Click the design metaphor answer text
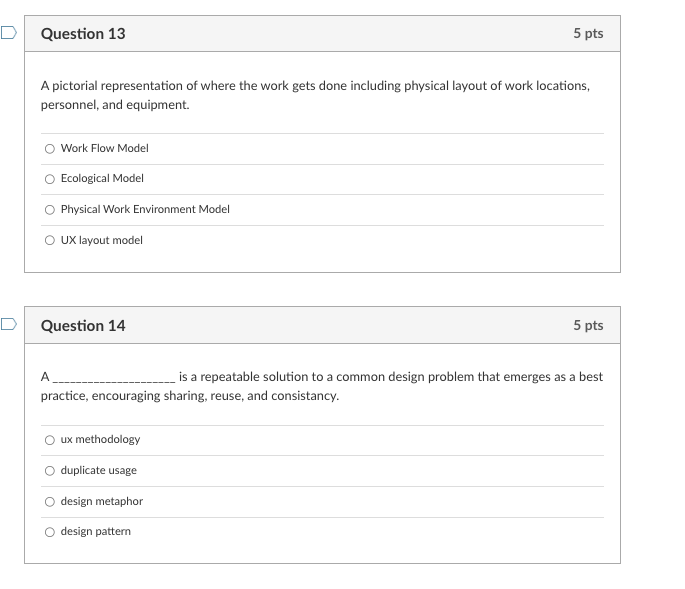Image resolution: width=685 pixels, height=589 pixels. coord(101,501)
